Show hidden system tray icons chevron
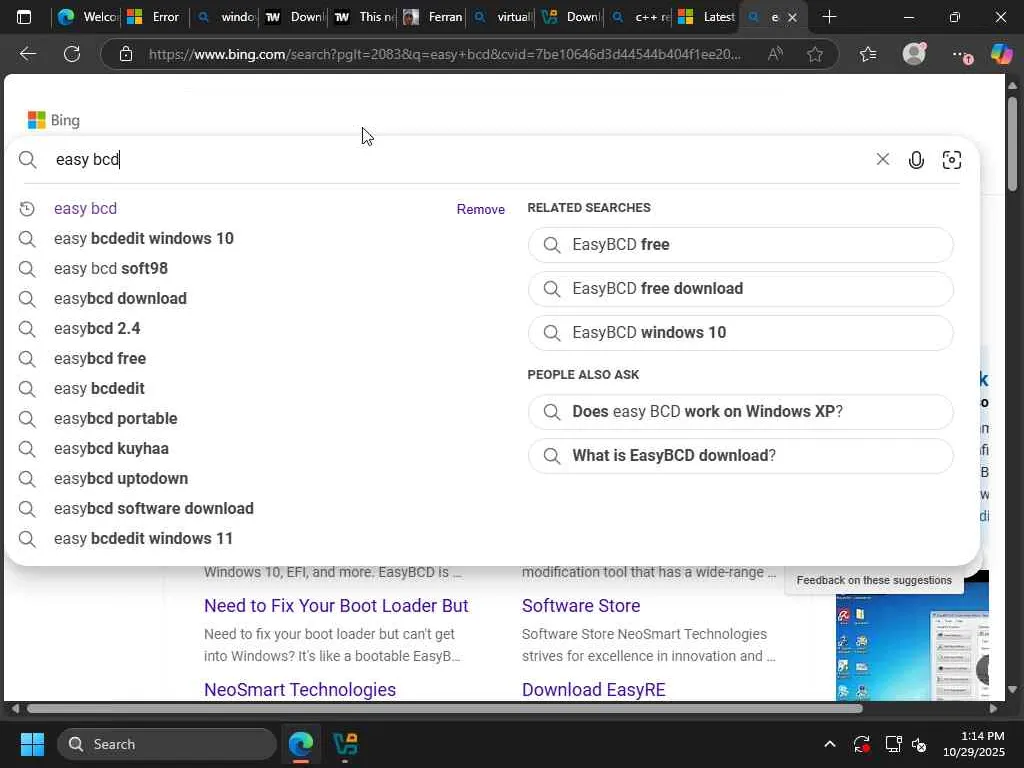This screenshot has width=1024, height=768. [x=829, y=744]
